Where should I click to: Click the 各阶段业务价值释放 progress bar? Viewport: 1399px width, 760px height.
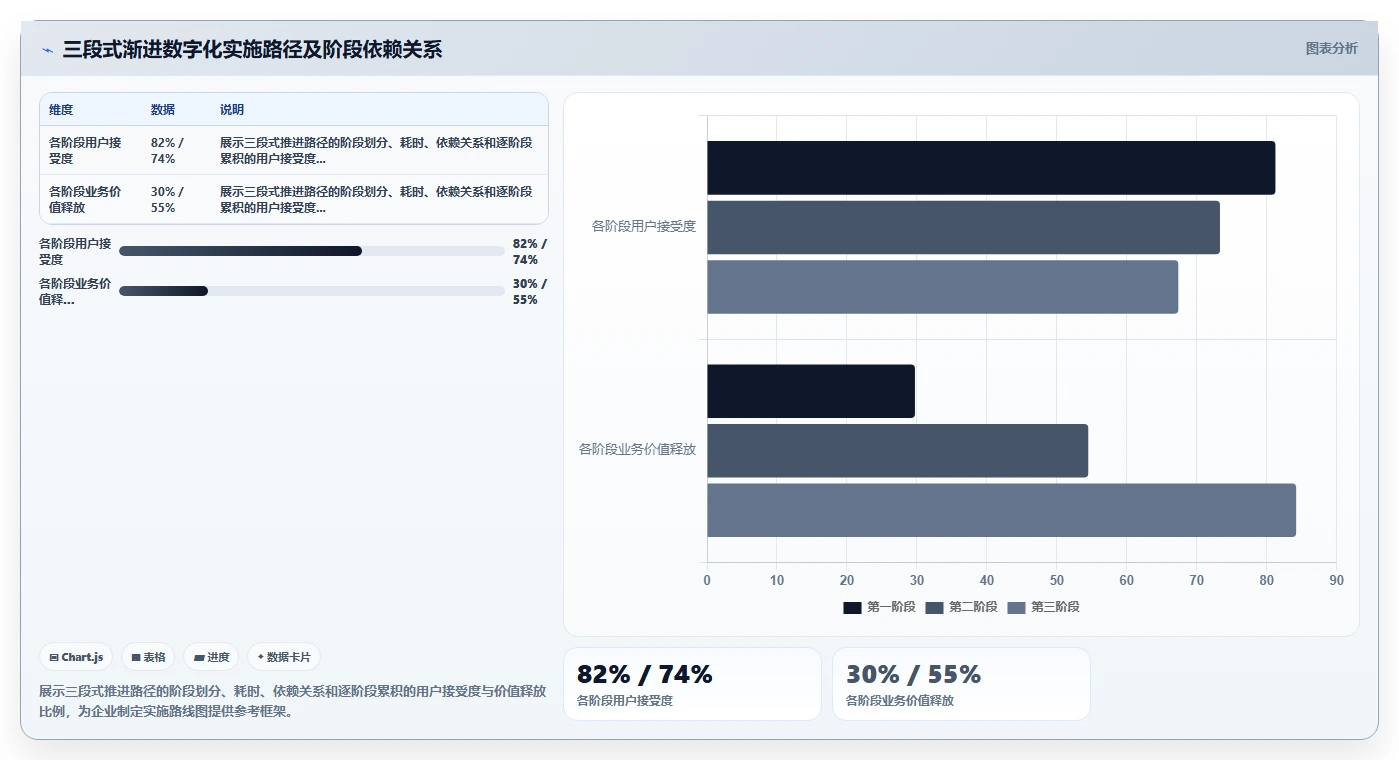pos(311,291)
